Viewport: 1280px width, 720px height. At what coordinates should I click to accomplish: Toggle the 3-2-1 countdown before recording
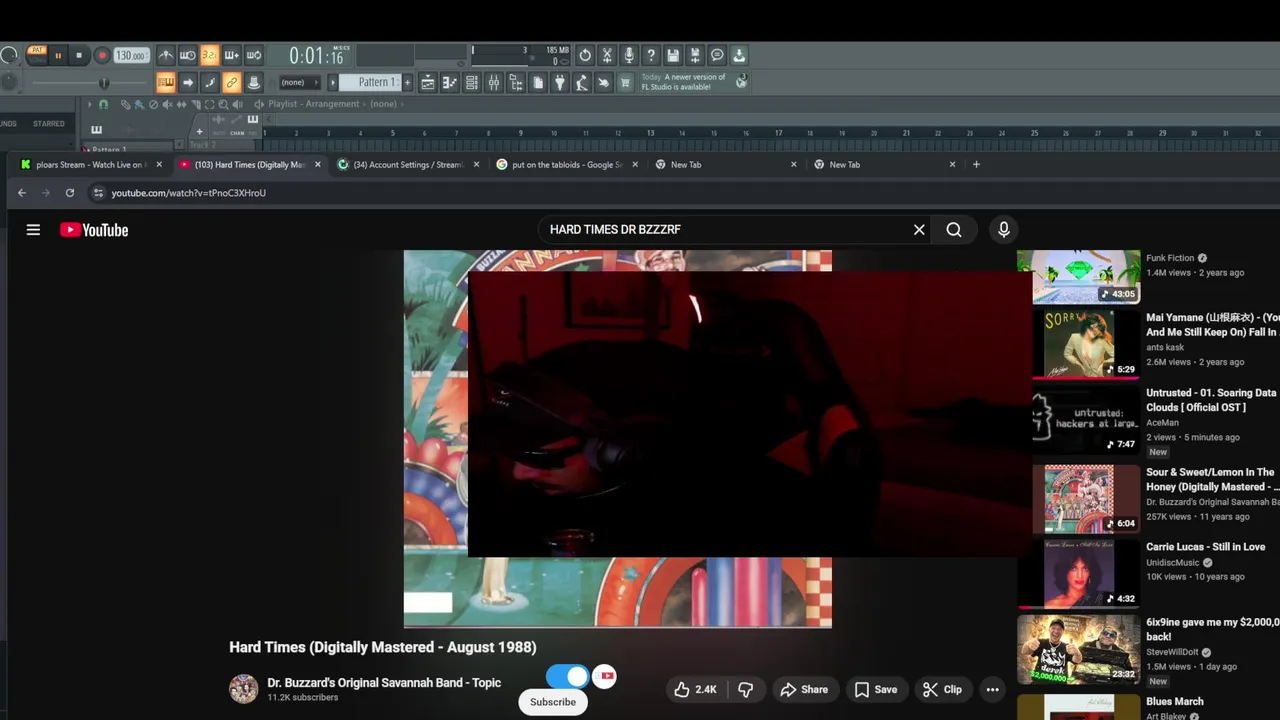[210, 55]
